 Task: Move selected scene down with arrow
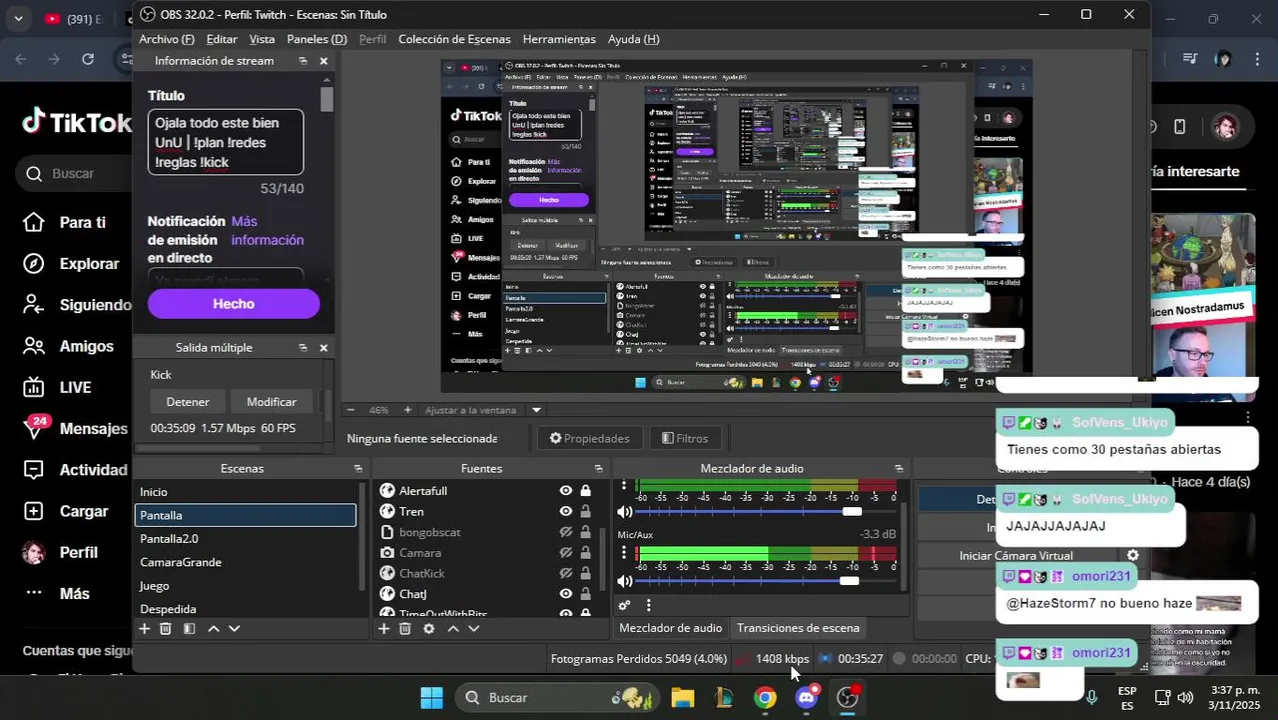coord(234,629)
